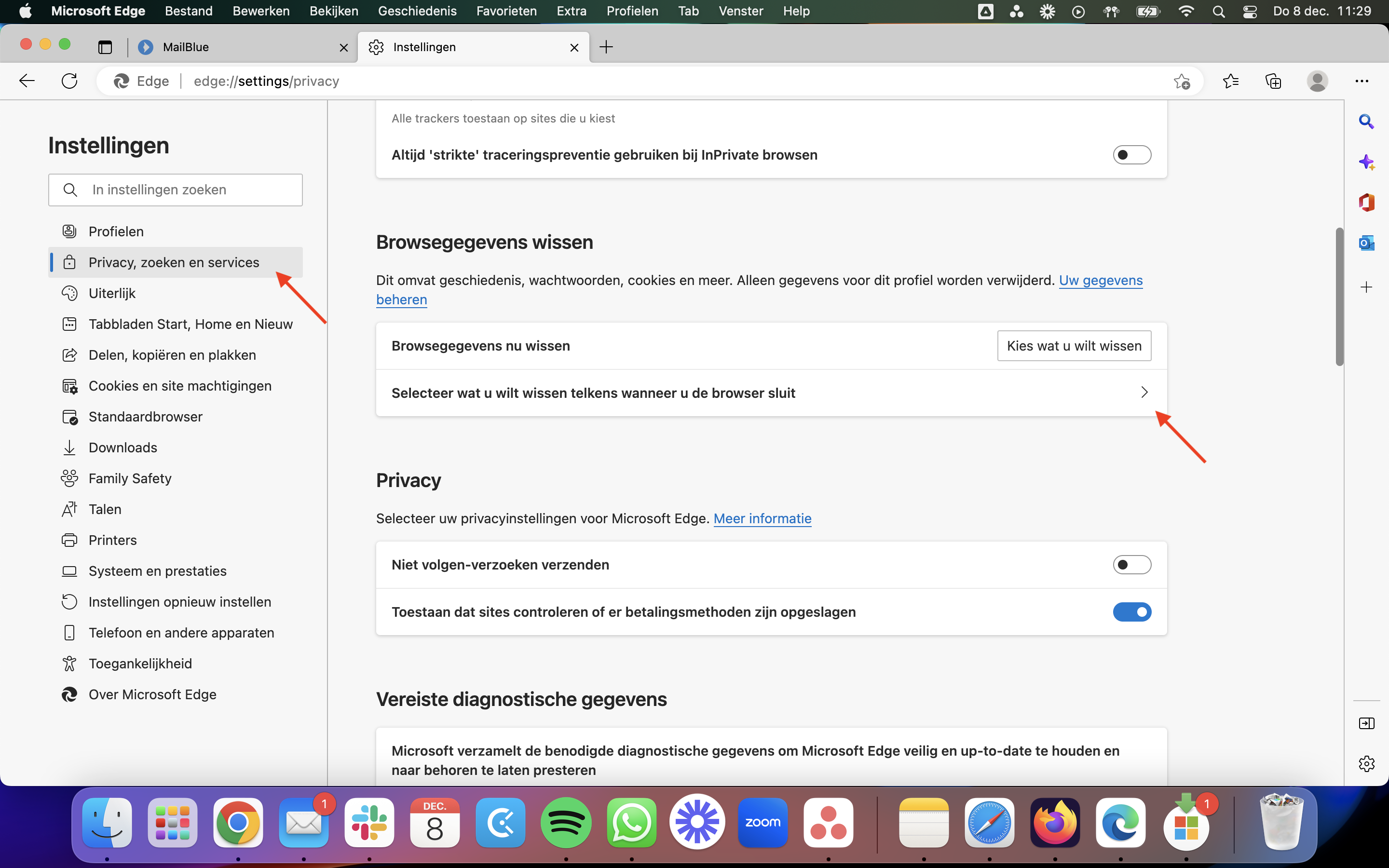Open 'Meer informatie' privacy link
This screenshot has height=868, width=1389.
pos(762,519)
